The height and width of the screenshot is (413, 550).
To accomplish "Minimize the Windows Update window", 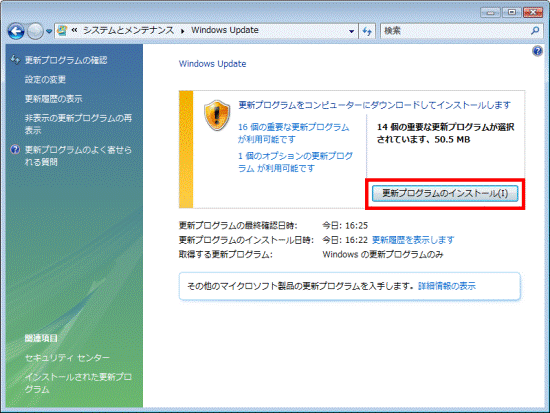I will click(490, 13).
